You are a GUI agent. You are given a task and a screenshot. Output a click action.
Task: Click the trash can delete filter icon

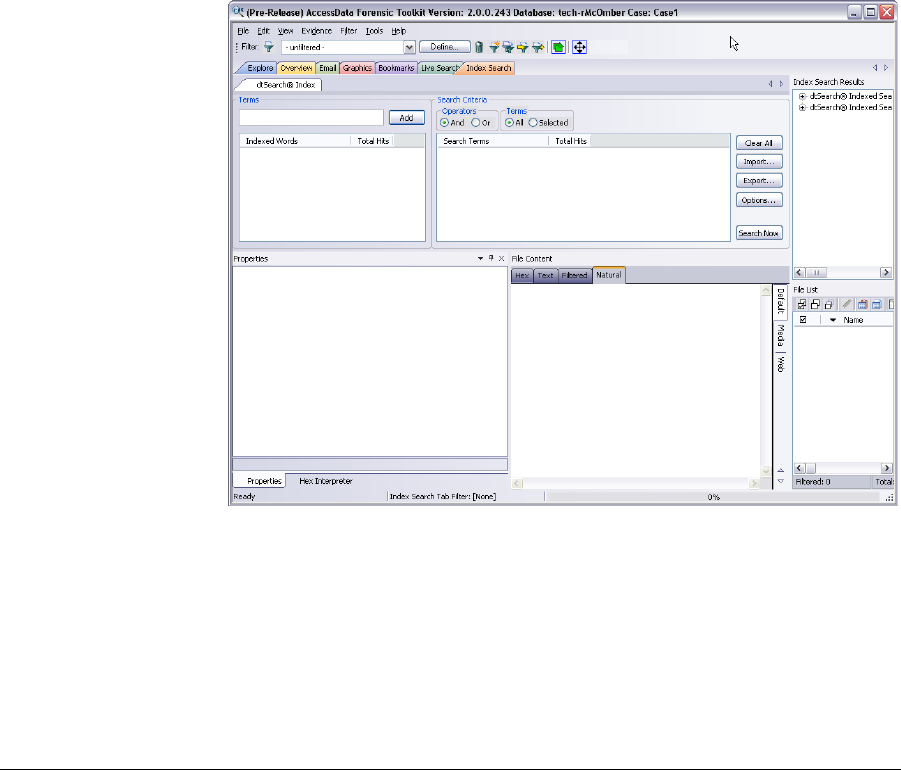click(x=479, y=47)
